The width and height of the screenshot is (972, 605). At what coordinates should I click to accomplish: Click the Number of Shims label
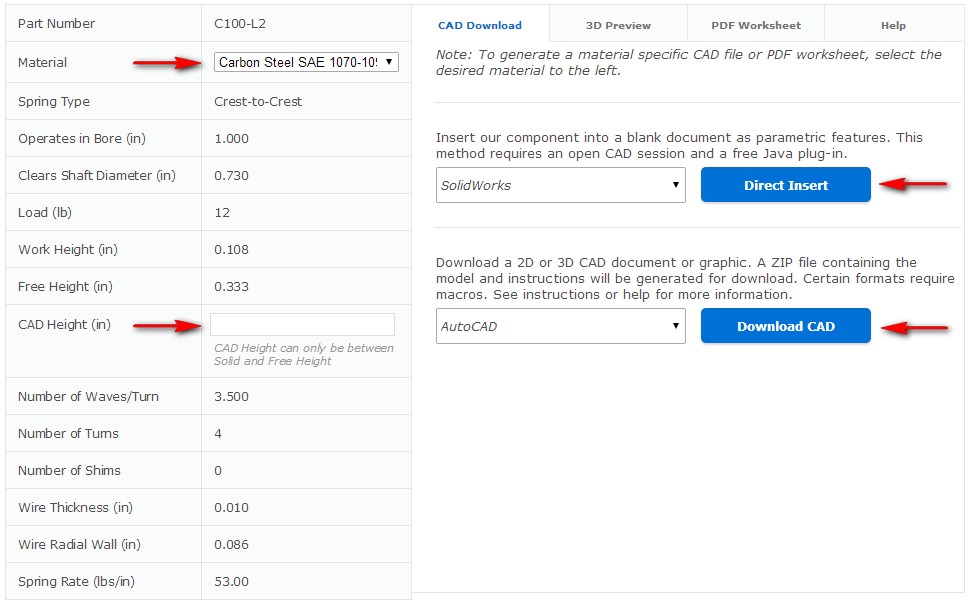point(69,471)
